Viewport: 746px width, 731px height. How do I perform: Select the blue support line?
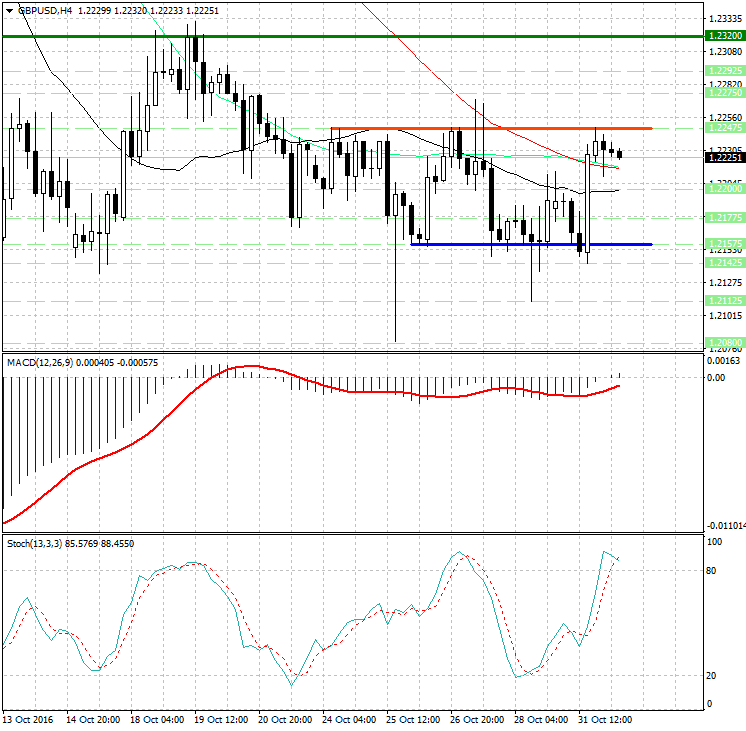[530, 244]
